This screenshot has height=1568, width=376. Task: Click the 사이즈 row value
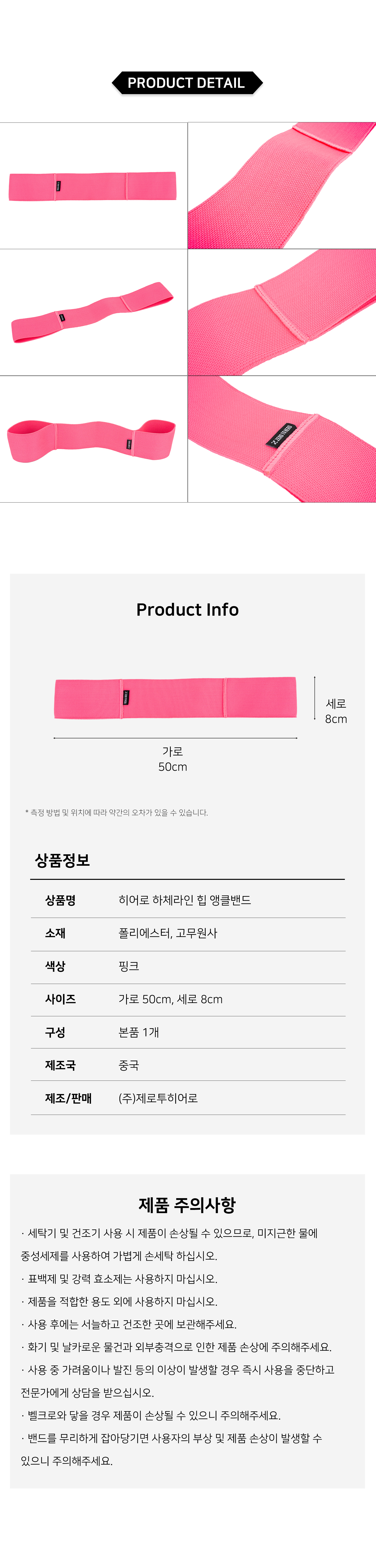(x=170, y=999)
